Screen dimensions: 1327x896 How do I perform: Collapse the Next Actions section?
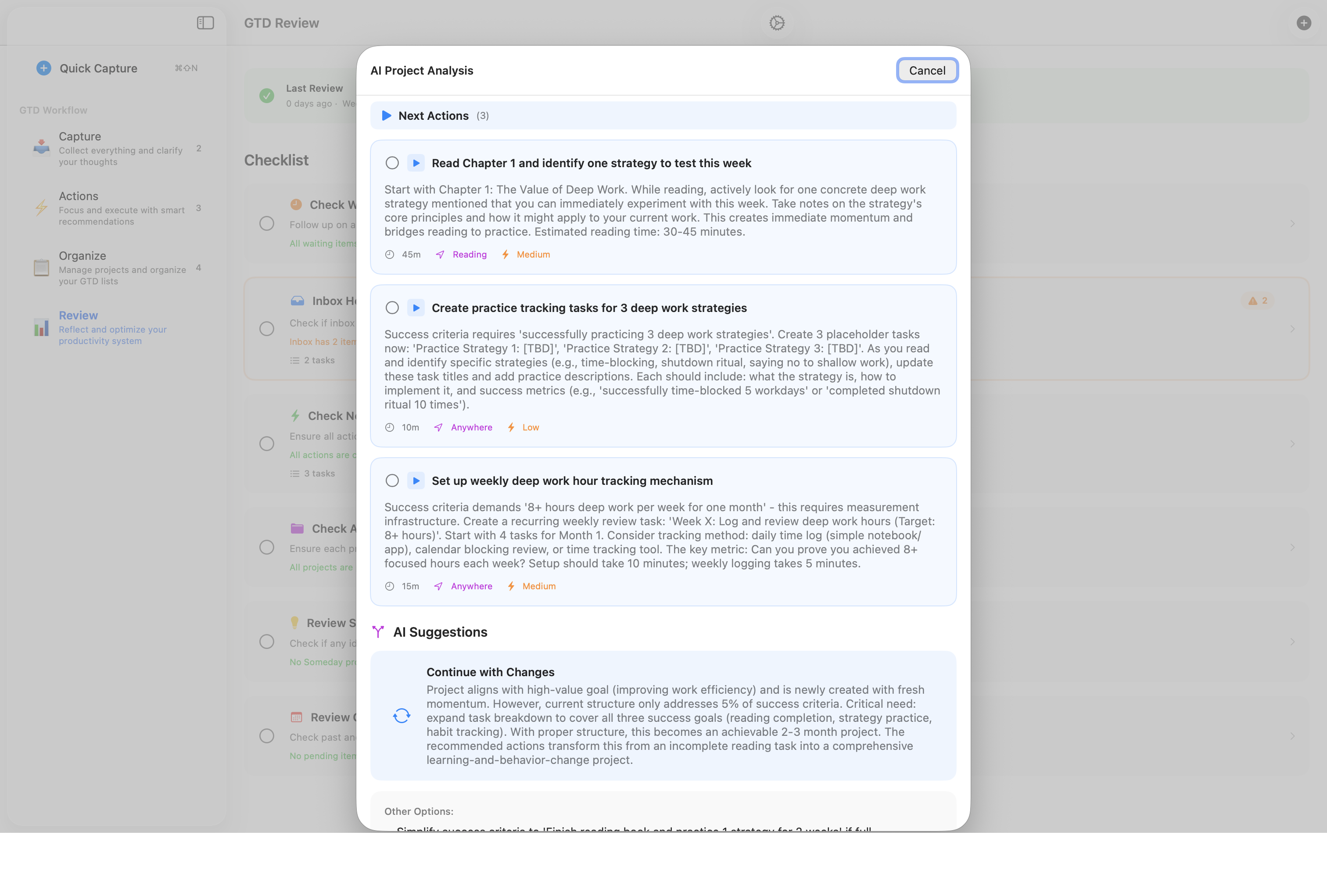(387, 115)
